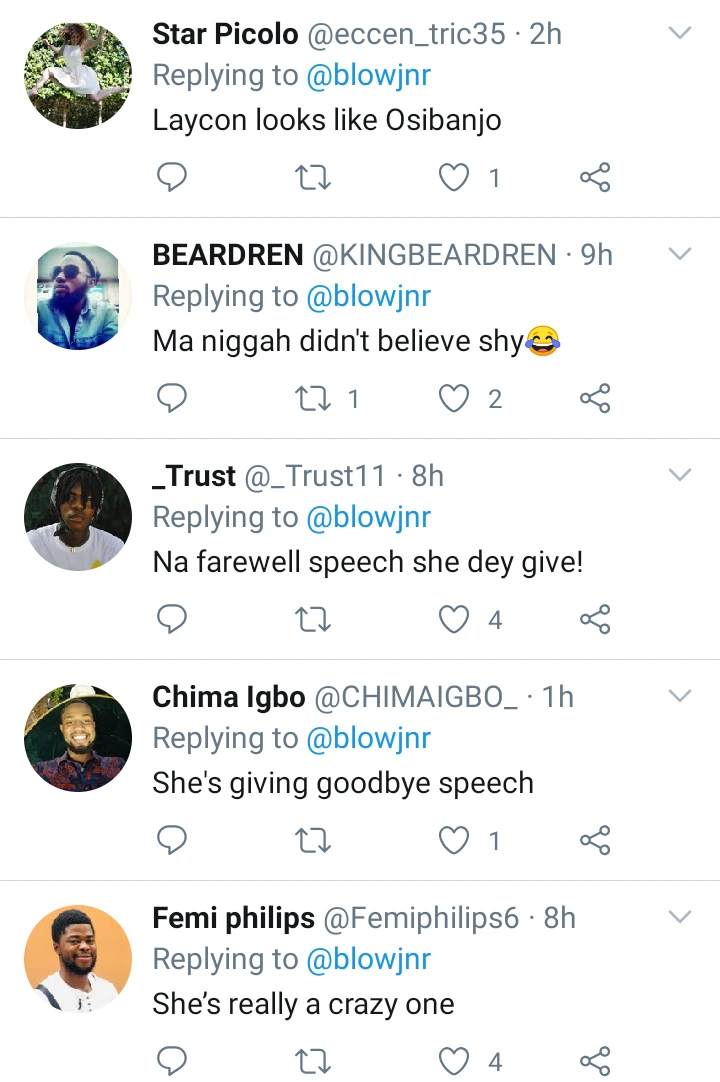Open @blowjnr link in Star Picolo's reply
This screenshot has width=720, height=1082.
click(x=368, y=76)
